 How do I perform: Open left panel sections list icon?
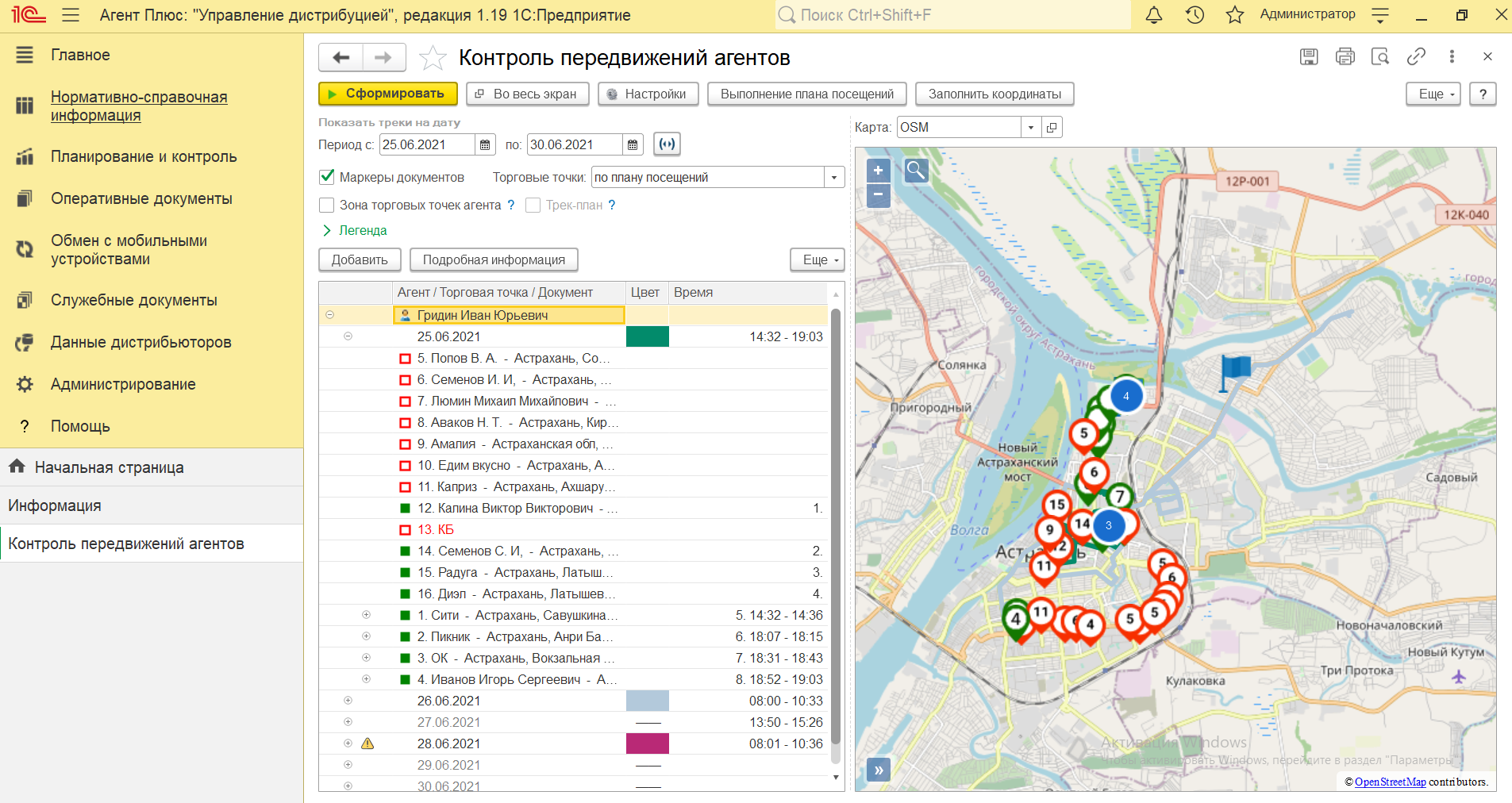pos(25,55)
